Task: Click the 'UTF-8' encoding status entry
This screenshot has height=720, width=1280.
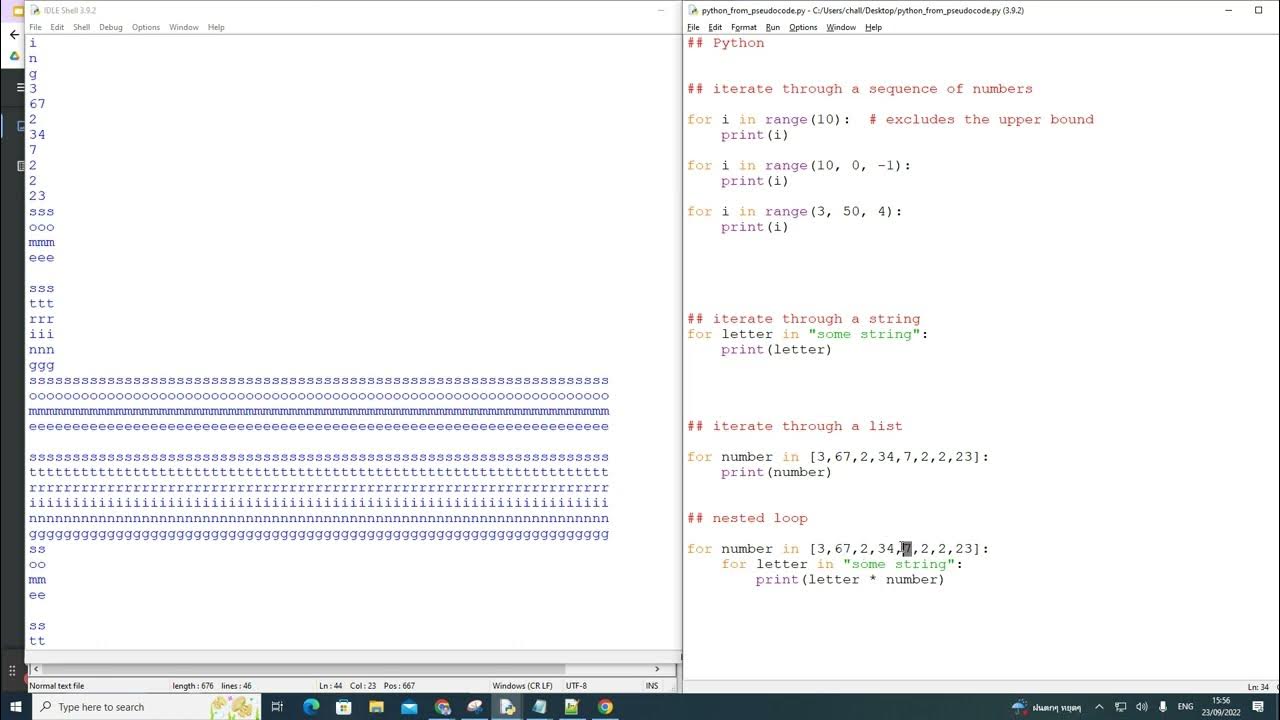Action: 576,686
